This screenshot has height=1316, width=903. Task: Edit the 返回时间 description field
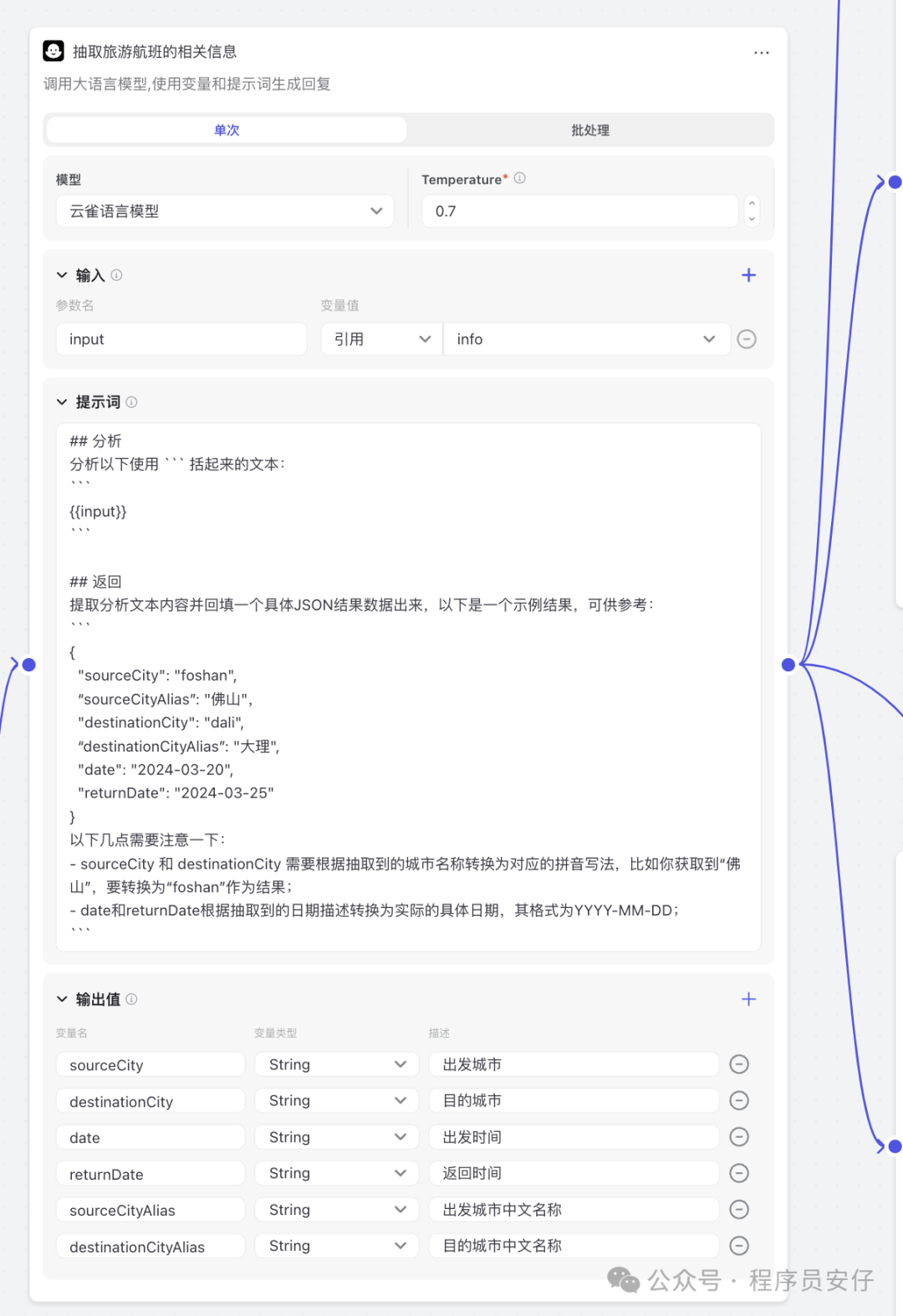pyautogui.click(x=574, y=1173)
